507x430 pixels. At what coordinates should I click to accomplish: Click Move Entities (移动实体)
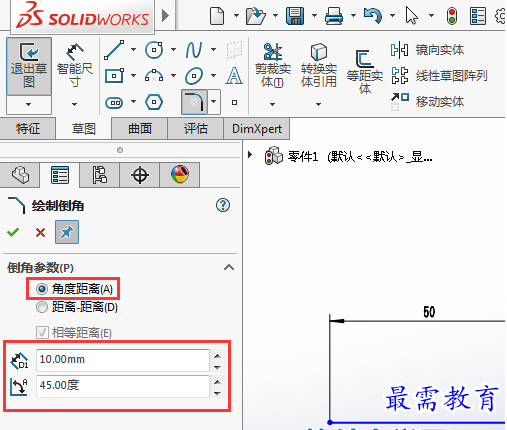[x=428, y=101]
